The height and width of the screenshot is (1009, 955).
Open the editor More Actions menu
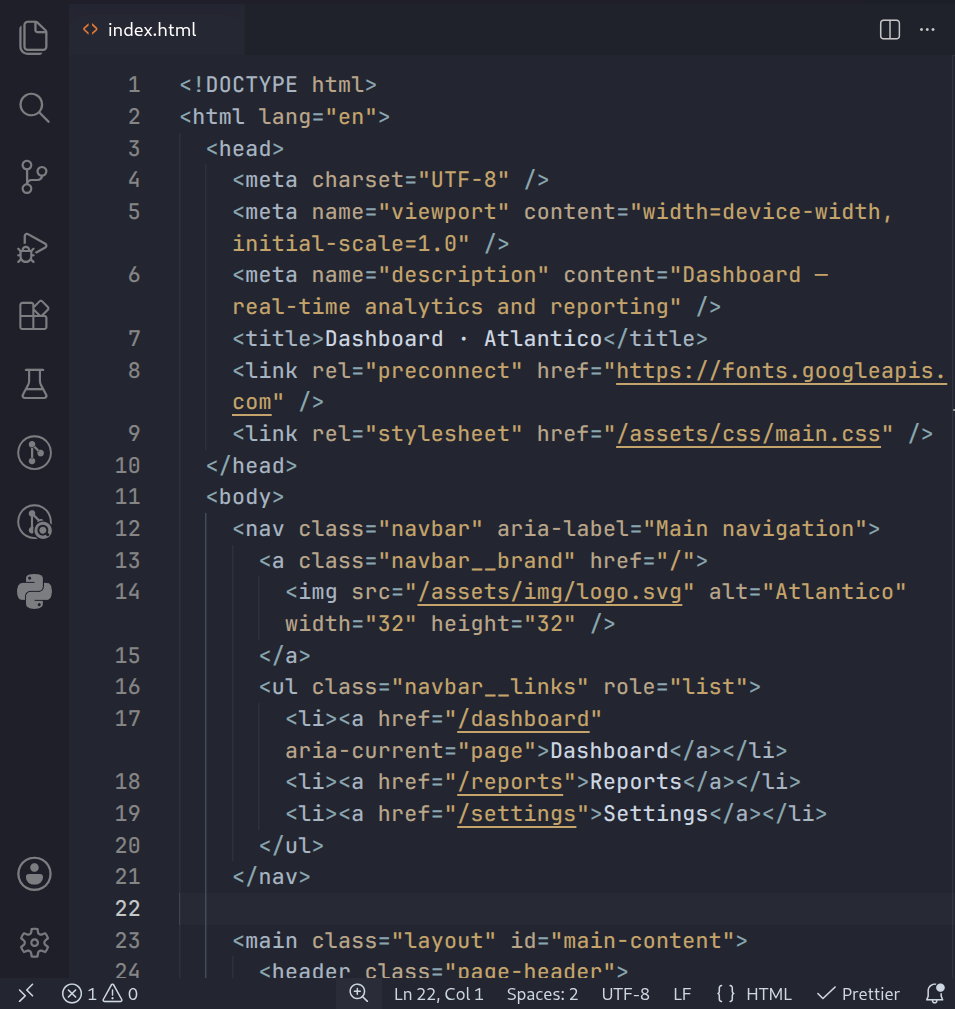tap(927, 30)
